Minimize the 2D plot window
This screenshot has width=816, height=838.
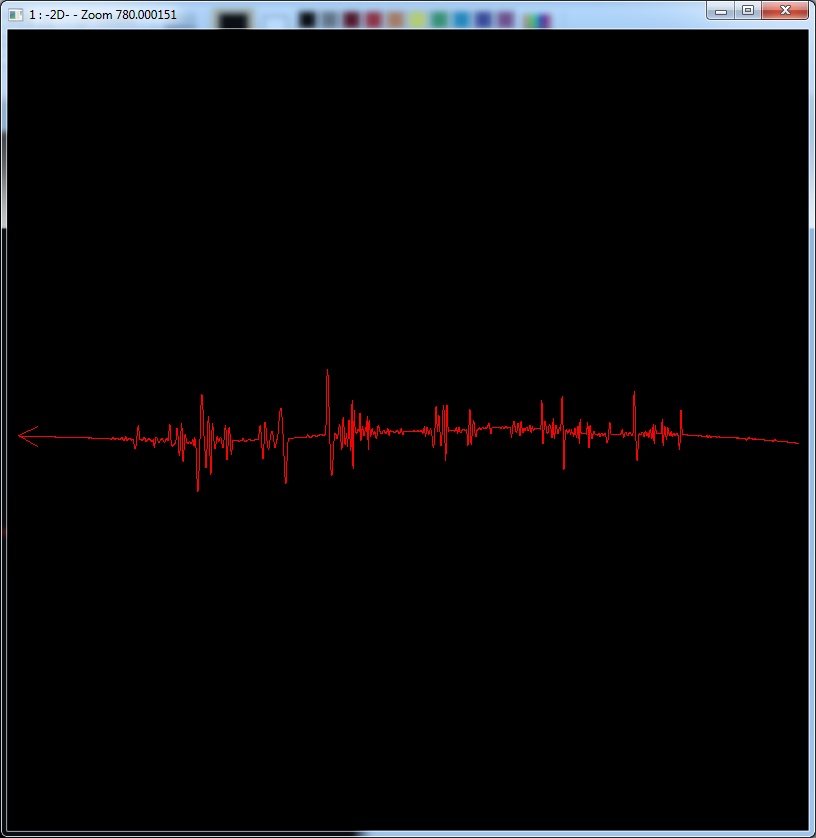tap(721, 10)
